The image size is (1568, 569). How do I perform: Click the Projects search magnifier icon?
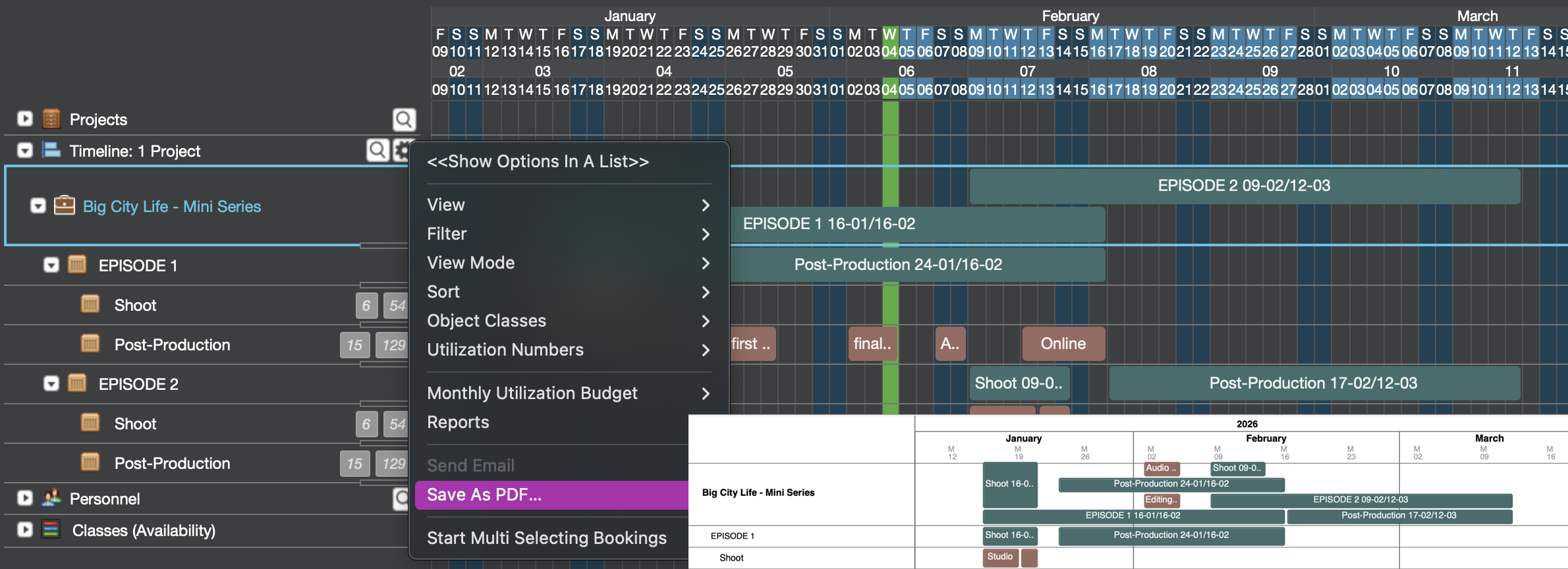click(x=404, y=119)
